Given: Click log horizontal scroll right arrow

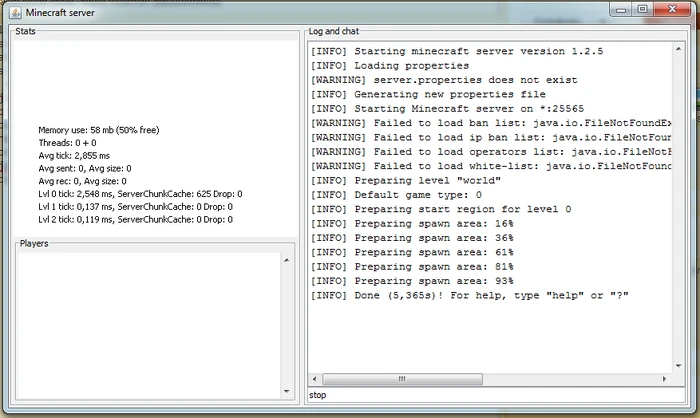Looking at the screenshot, I should point(664,379).
